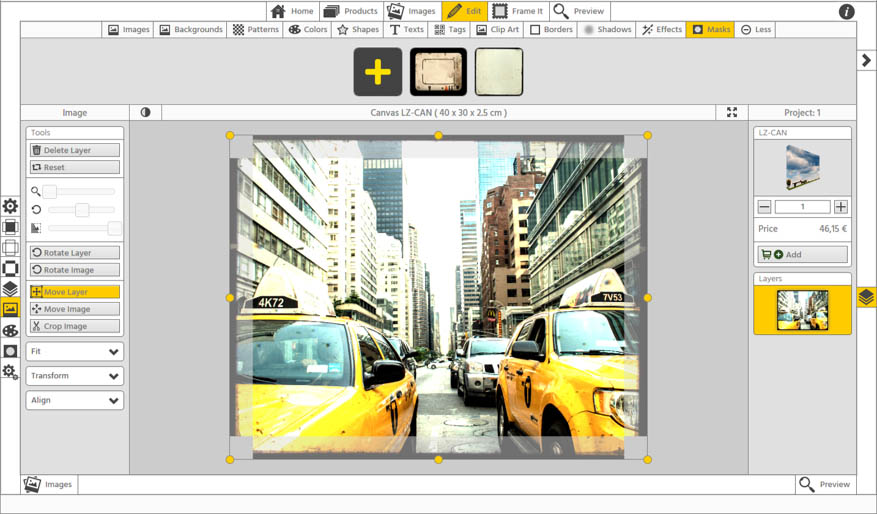The height and width of the screenshot is (514, 877).
Task: Click the quantity input field
Action: tap(803, 207)
